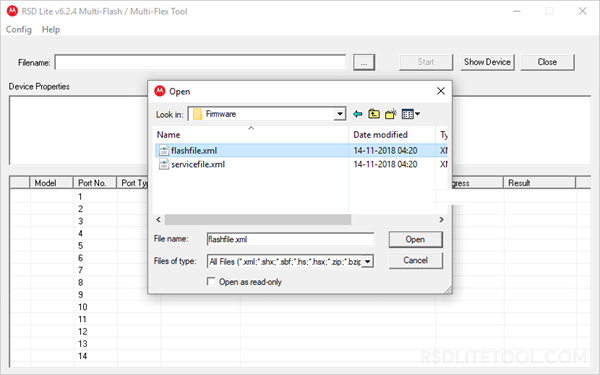Select port row number 10
The width and height of the screenshot is (600, 375).
(83, 307)
